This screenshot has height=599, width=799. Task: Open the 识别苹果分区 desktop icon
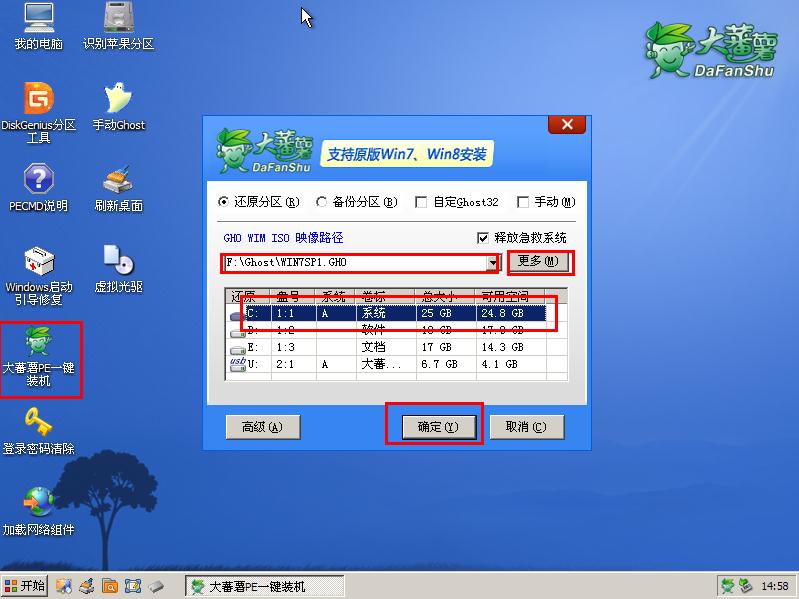[x=119, y=20]
